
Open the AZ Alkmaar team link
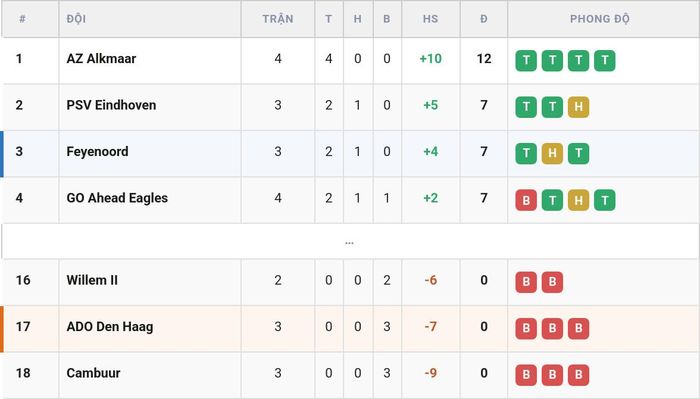(101, 58)
